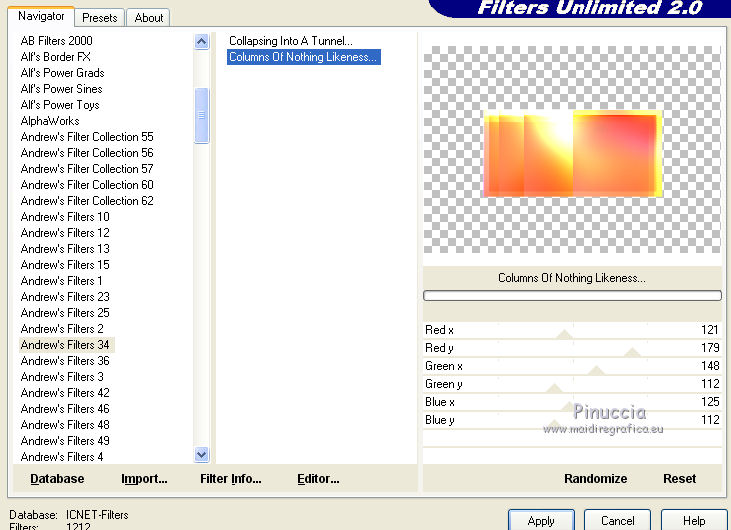Select Alf's Power Sines category

tap(62, 89)
